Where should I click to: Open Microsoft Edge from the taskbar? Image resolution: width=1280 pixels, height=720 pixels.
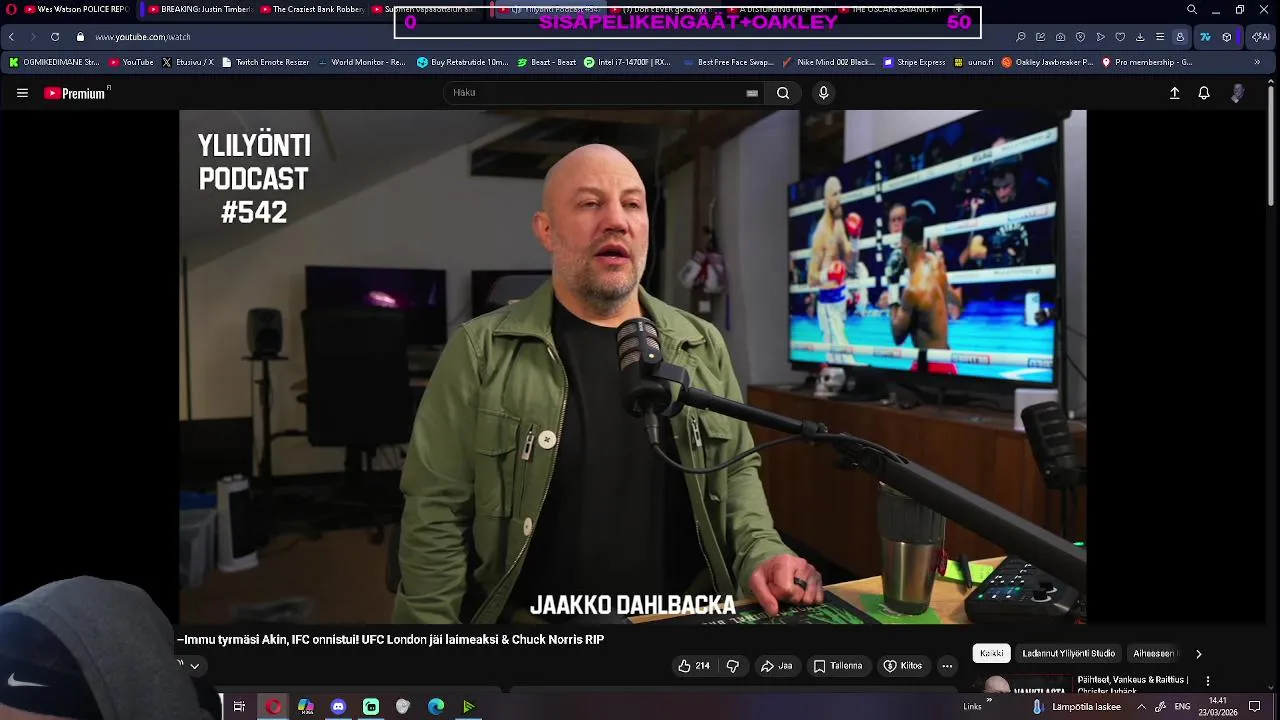pyautogui.click(x=436, y=707)
